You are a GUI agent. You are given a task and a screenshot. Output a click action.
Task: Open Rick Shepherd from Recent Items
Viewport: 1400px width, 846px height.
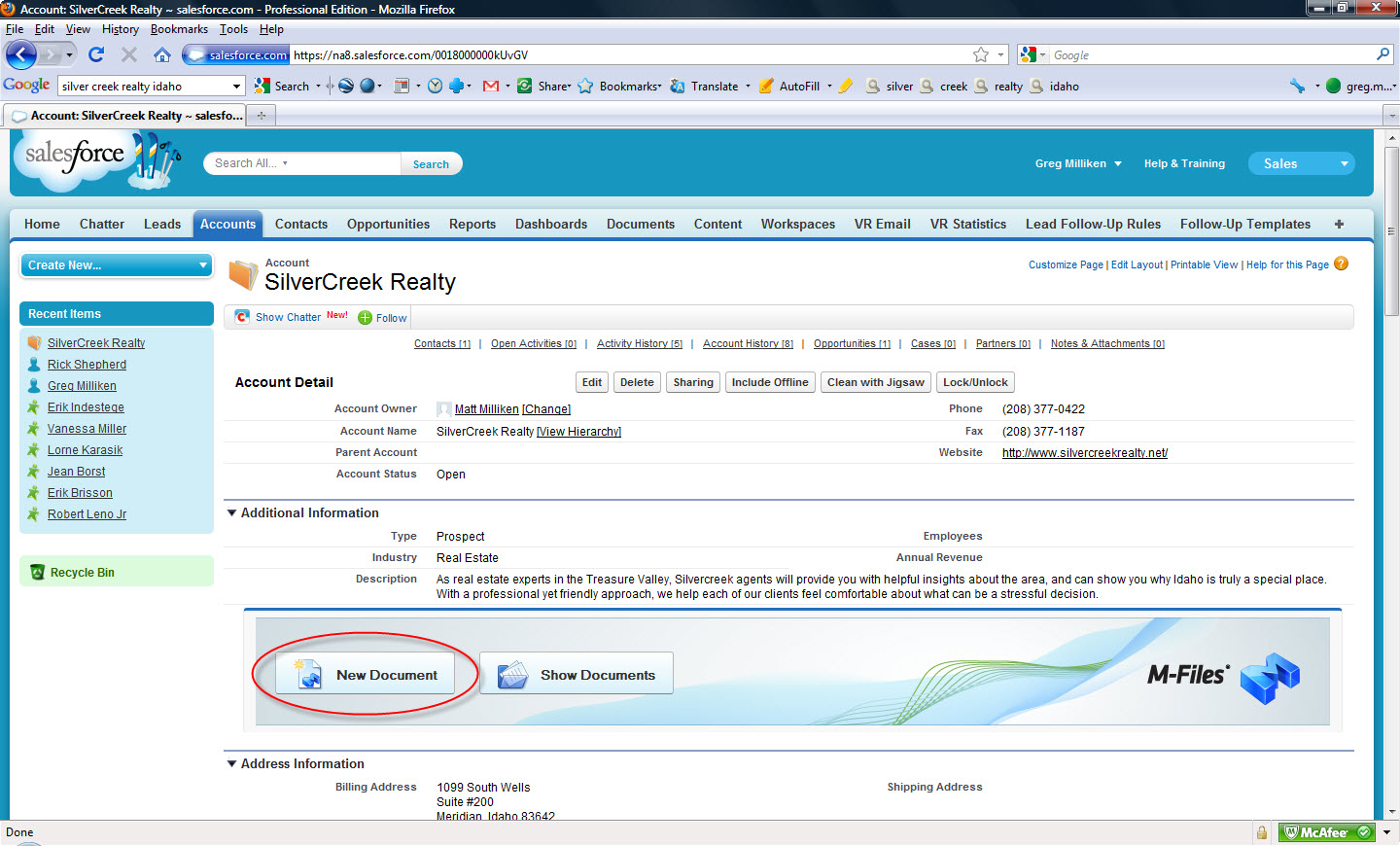click(87, 365)
